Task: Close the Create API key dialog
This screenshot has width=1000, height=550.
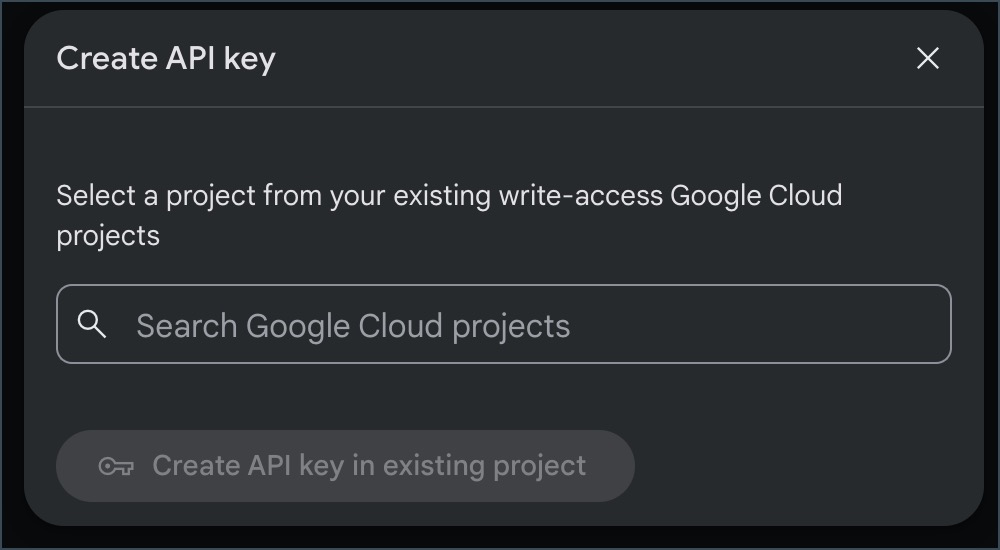Action: pyautogui.click(x=927, y=58)
